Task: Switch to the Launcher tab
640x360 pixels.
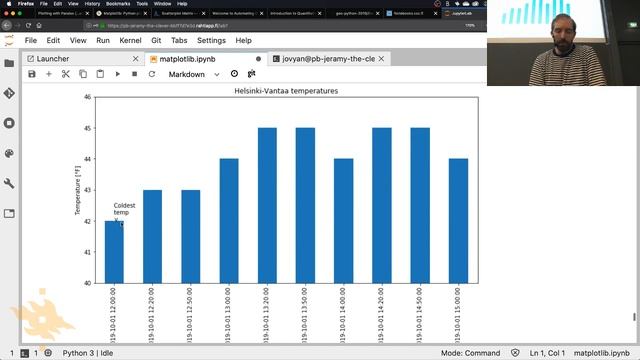Action: 83,59
